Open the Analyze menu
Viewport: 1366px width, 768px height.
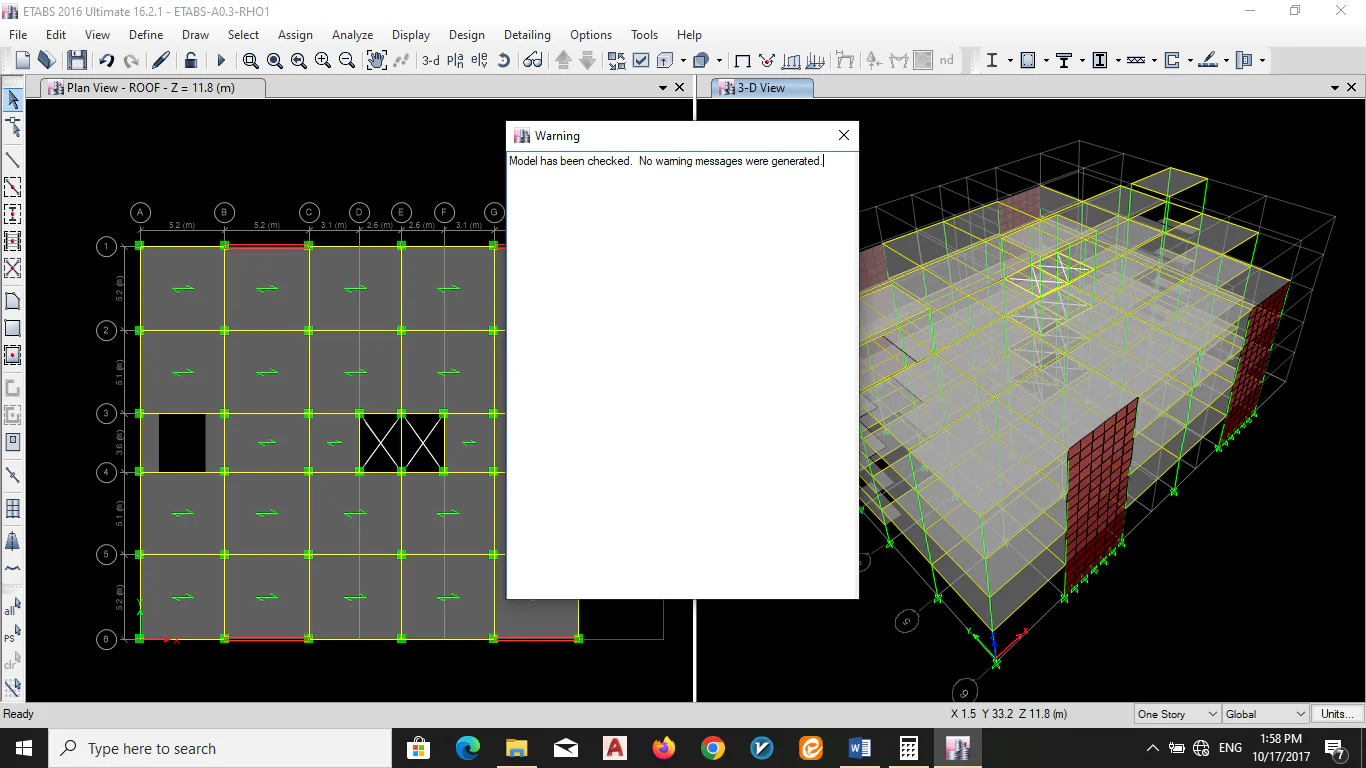tap(352, 35)
